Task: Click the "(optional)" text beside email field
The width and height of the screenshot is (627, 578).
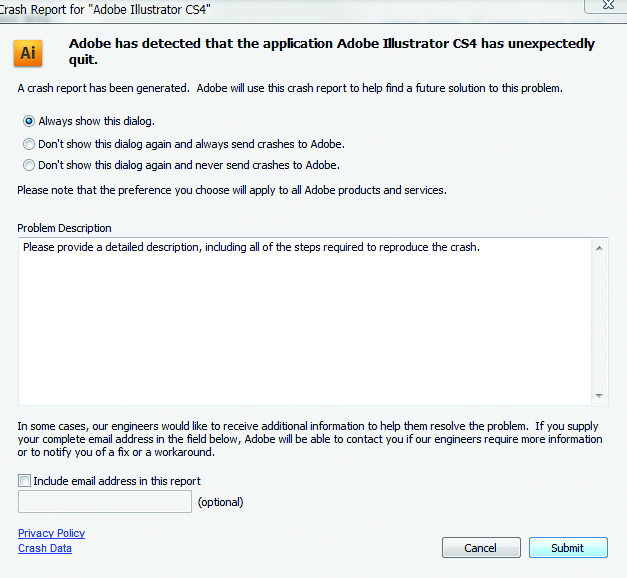Action: pos(221,502)
